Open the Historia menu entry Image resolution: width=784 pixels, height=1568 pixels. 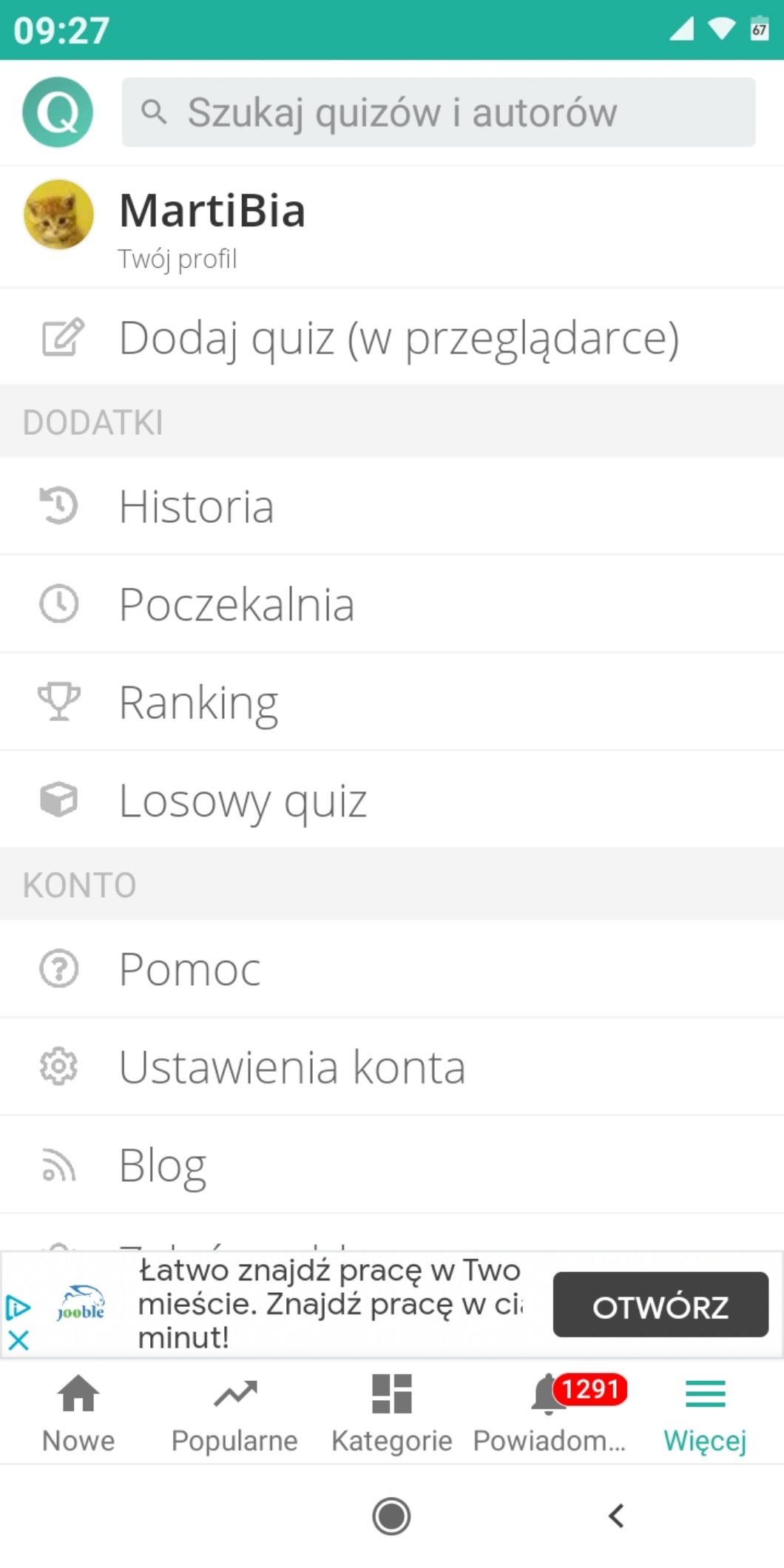click(x=197, y=507)
